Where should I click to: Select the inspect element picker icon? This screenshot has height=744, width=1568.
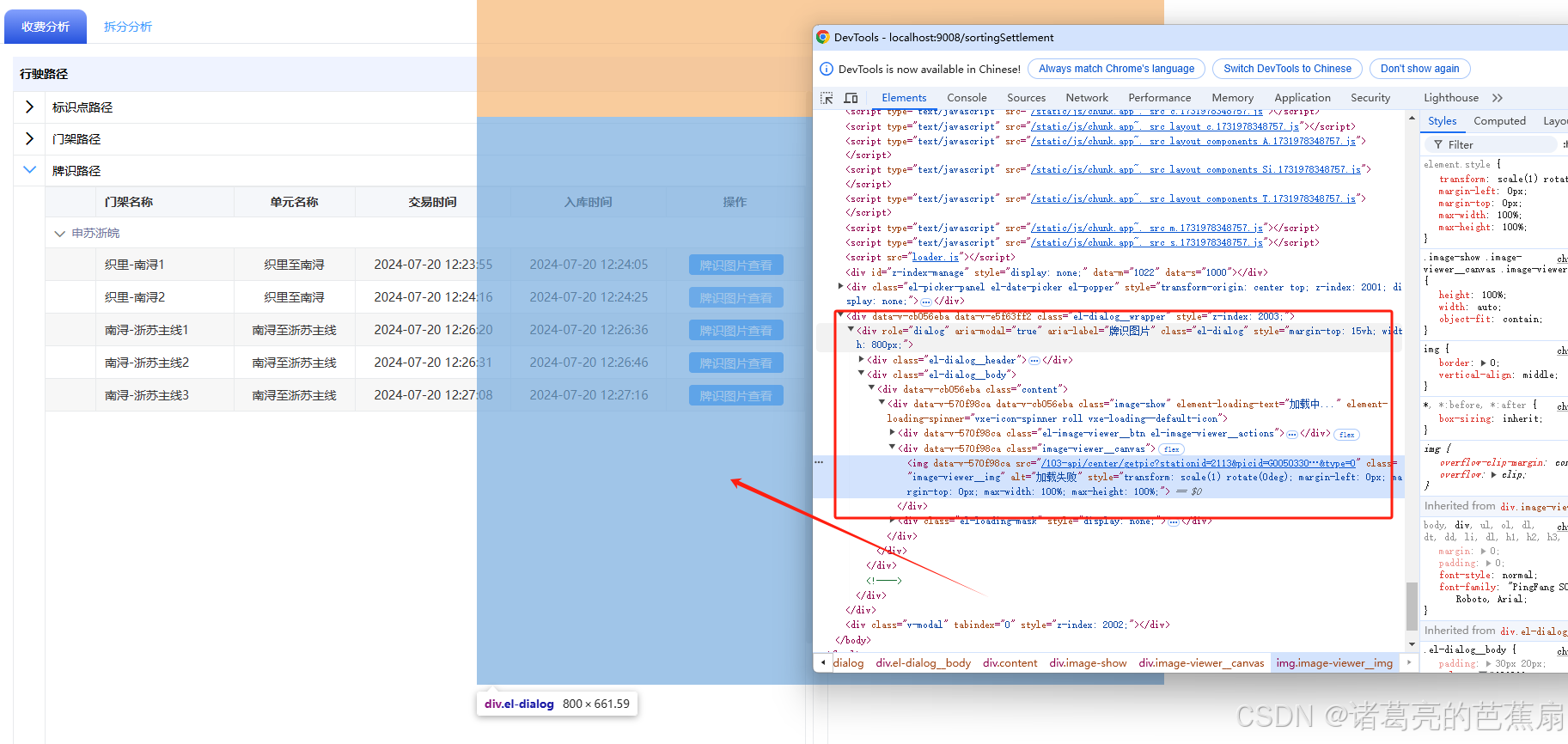point(827,98)
